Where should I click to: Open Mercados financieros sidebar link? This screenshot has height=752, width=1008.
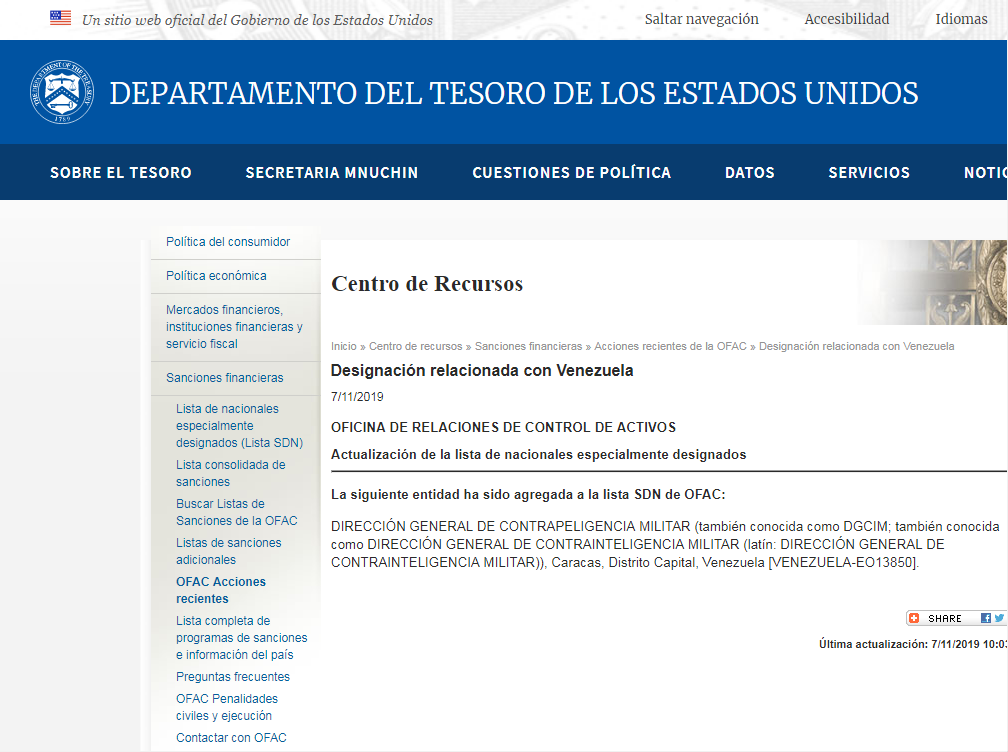(x=234, y=327)
